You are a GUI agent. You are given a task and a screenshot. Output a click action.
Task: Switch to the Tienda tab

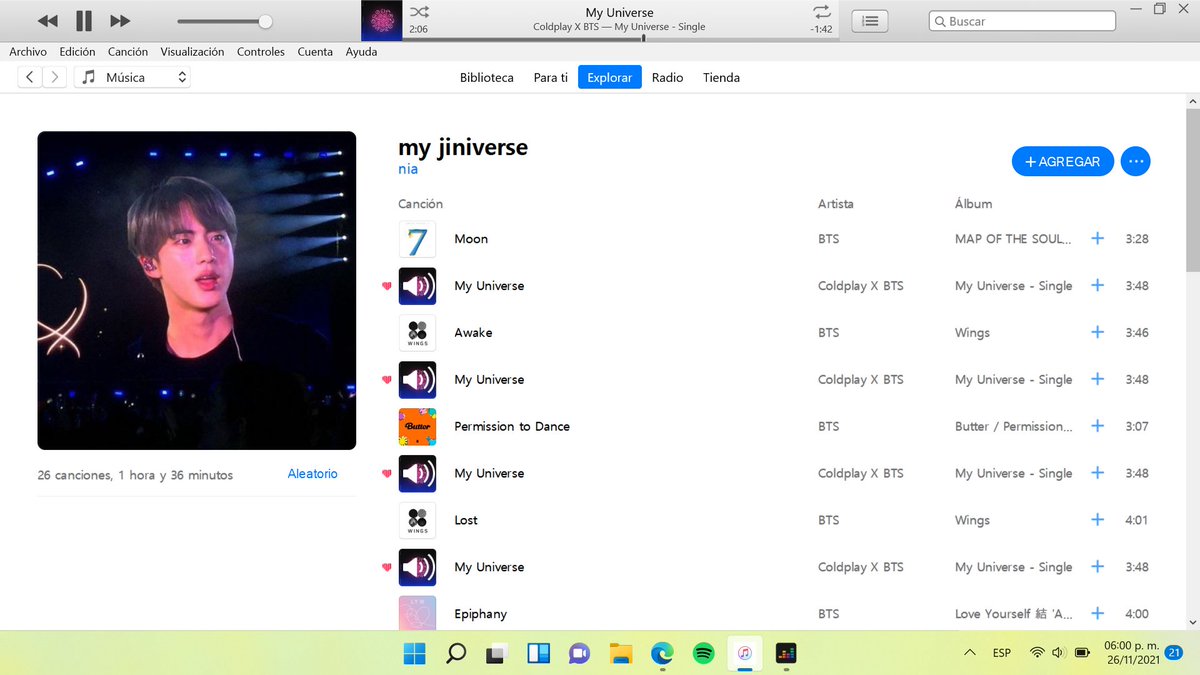pyautogui.click(x=721, y=77)
